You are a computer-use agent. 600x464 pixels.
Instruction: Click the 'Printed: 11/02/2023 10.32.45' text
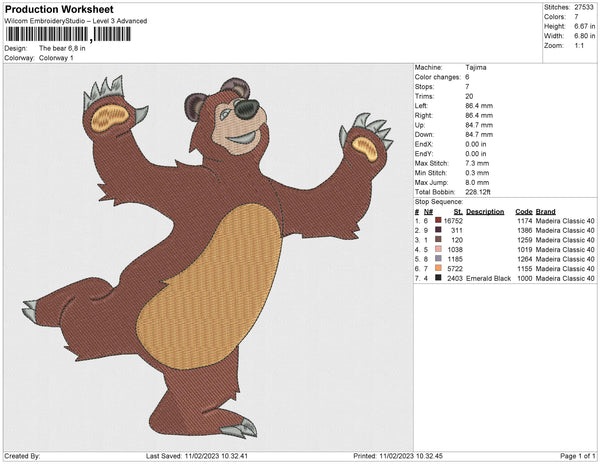398,456
